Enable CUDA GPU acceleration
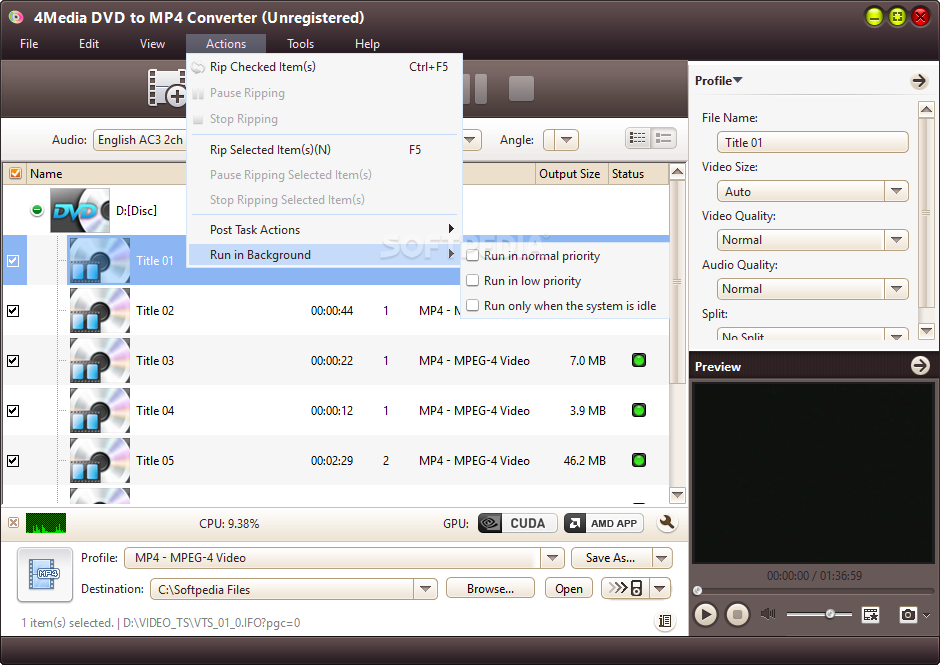The height and width of the screenshot is (665, 940). pos(517,523)
